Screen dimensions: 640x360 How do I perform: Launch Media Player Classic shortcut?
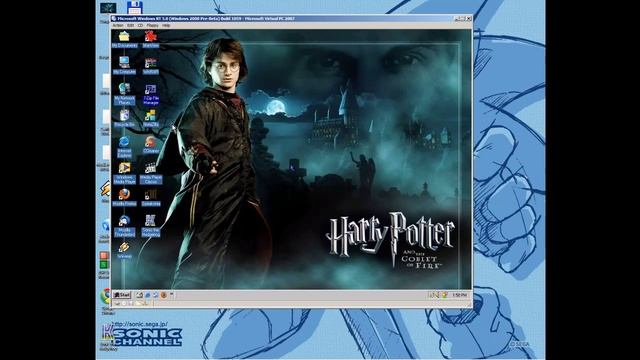[x=151, y=173]
